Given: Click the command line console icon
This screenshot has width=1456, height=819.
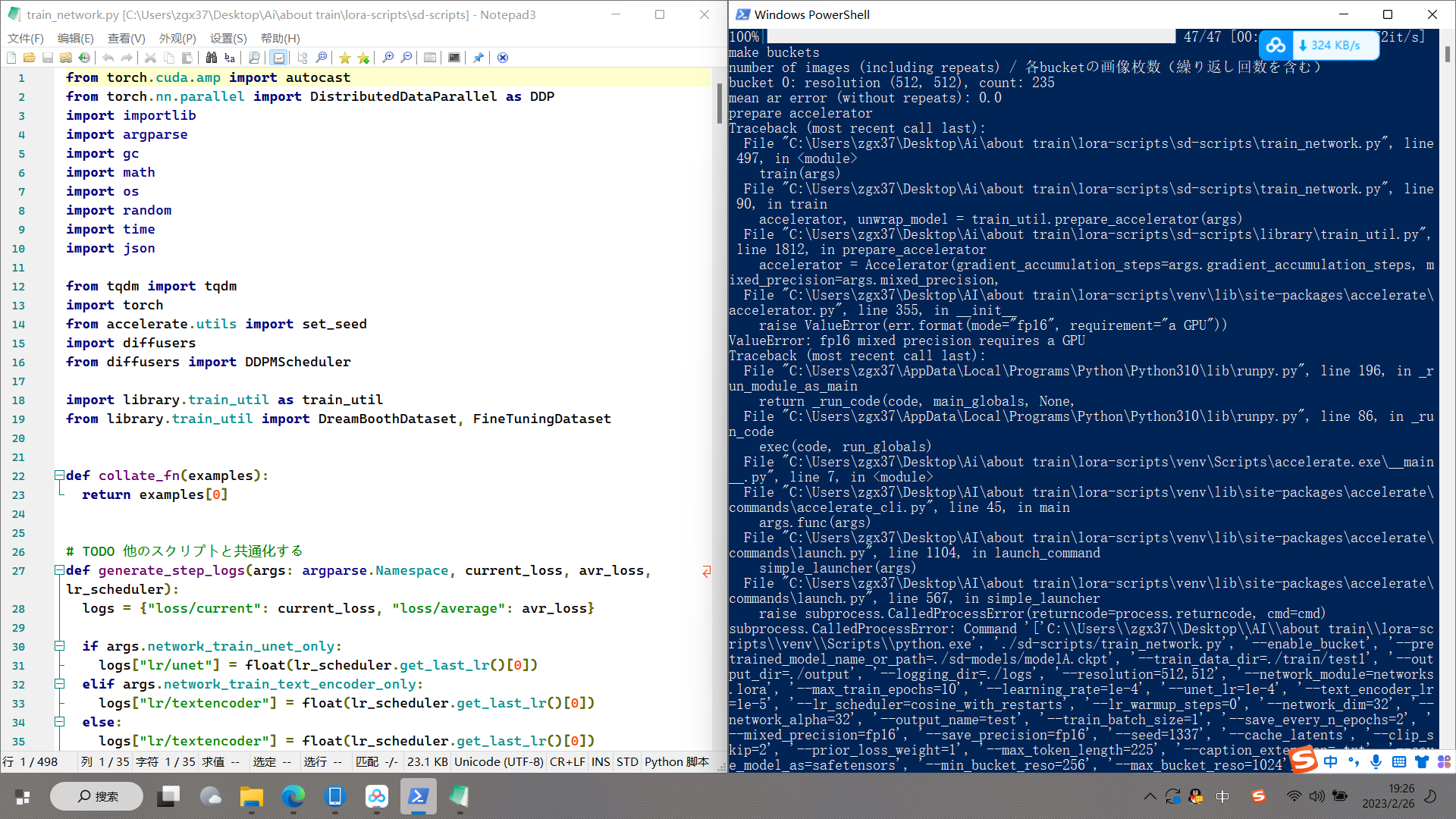Looking at the screenshot, I should pyautogui.click(x=454, y=58).
